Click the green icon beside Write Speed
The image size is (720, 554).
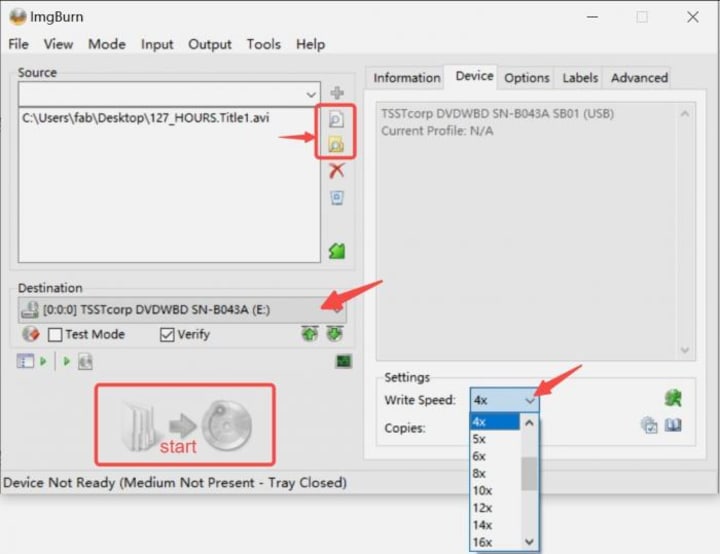[673, 398]
